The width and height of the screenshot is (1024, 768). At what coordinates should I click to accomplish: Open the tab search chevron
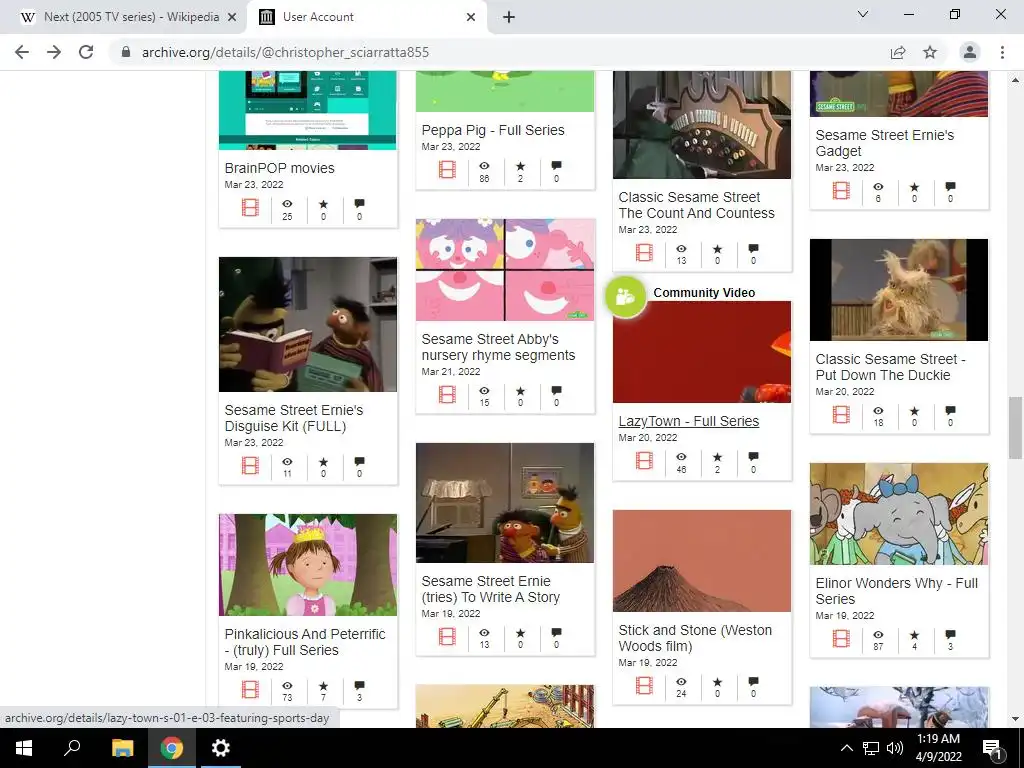point(863,14)
